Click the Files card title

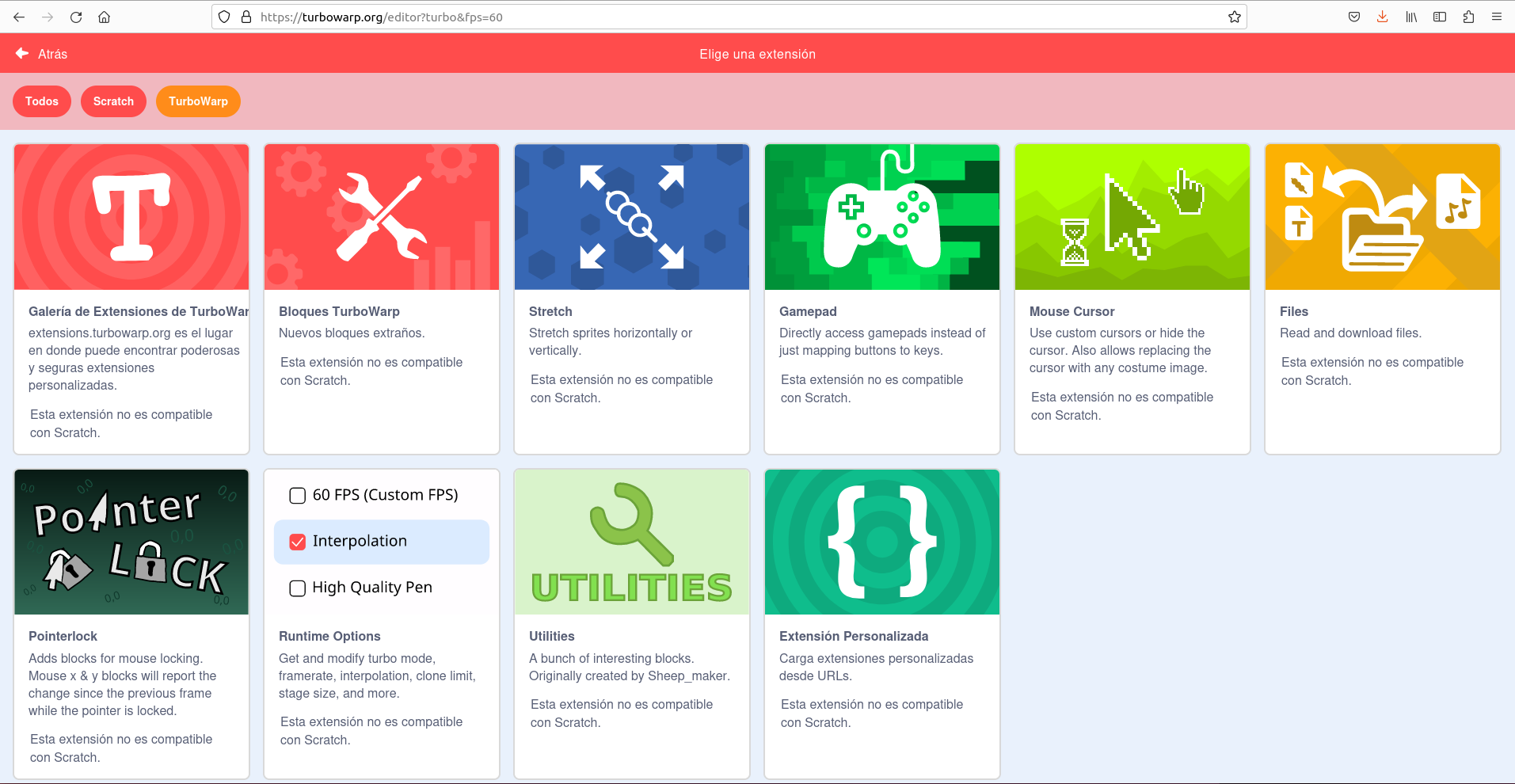1294,311
